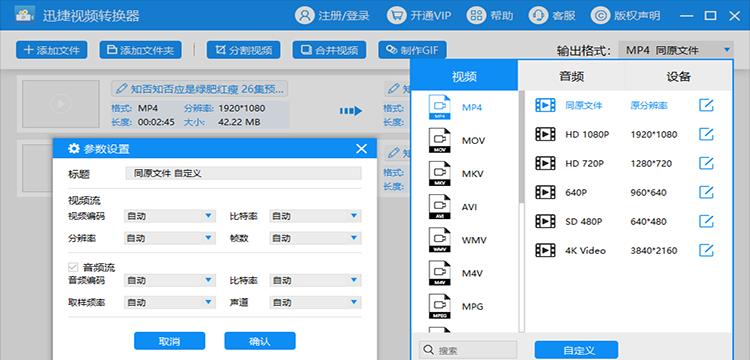Select the MP4 format file icon
Screen dimensions: 750x360
point(439,107)
